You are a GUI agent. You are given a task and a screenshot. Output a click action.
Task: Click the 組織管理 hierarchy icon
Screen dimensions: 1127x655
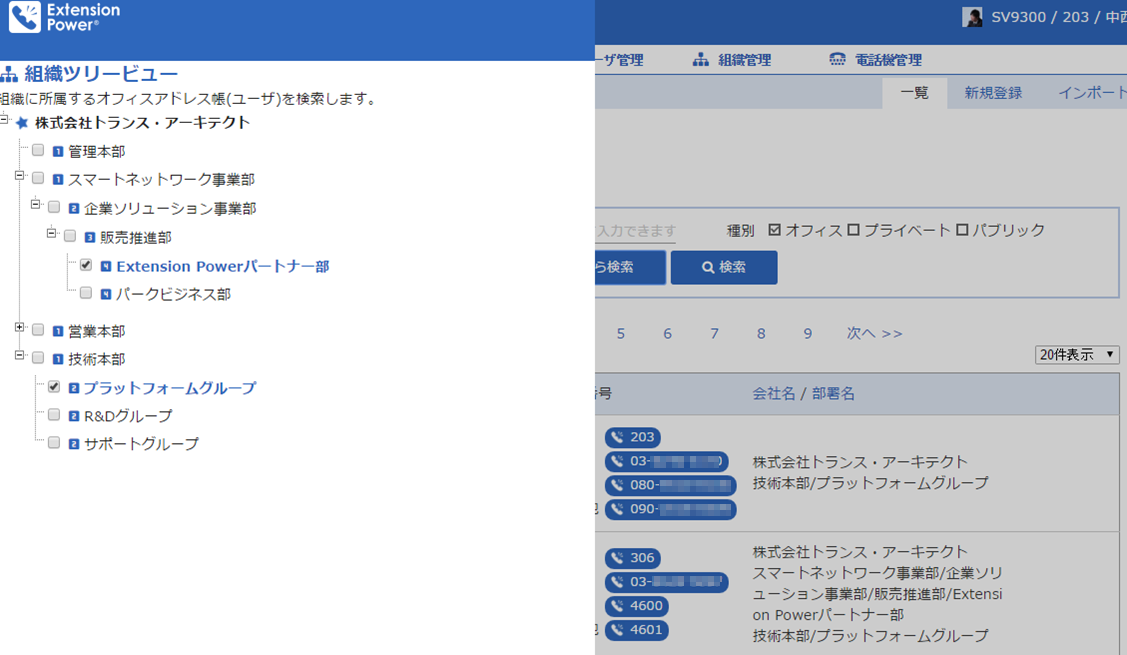point(701,60)
